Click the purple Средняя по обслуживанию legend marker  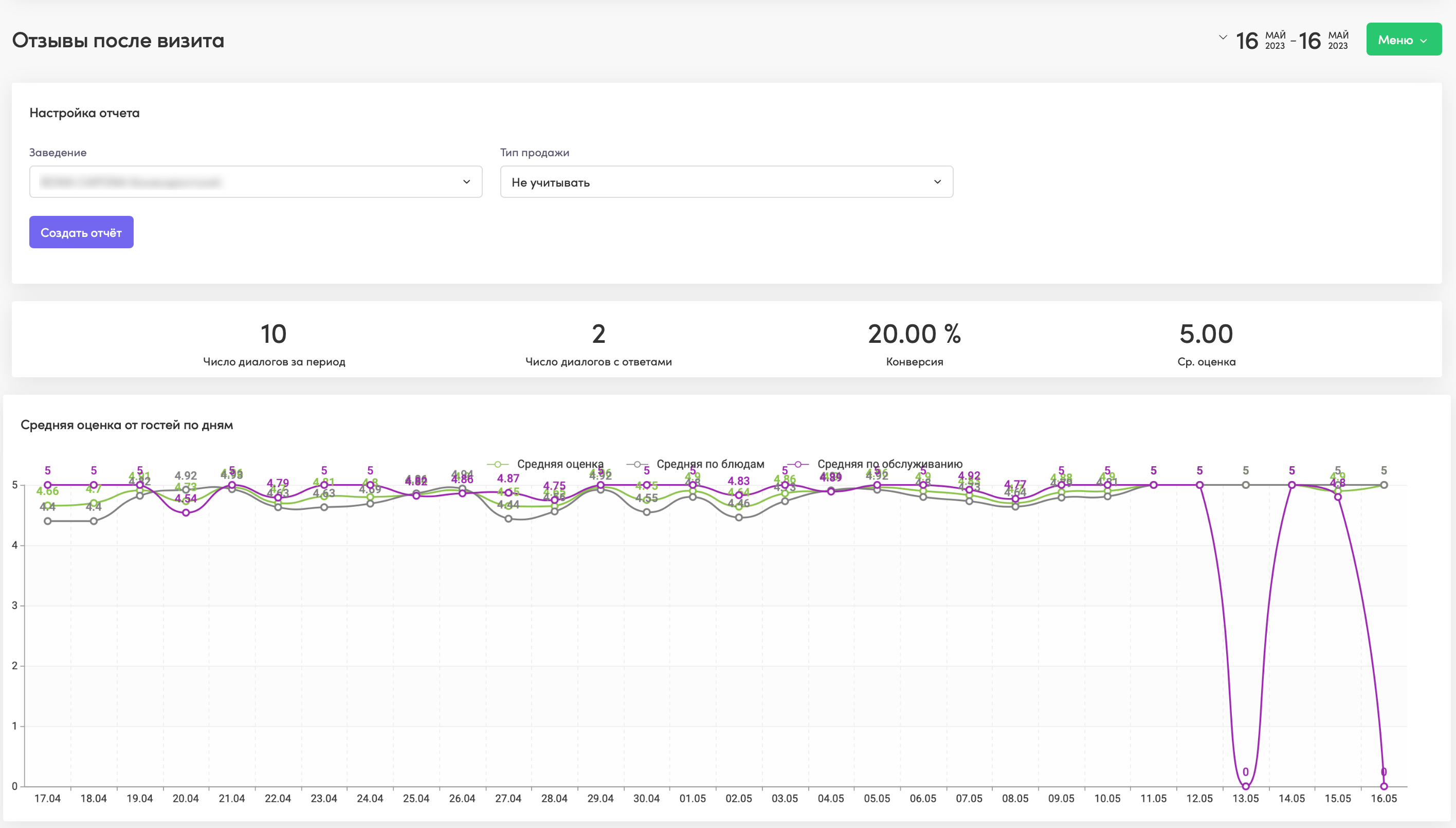coord(798,464)
